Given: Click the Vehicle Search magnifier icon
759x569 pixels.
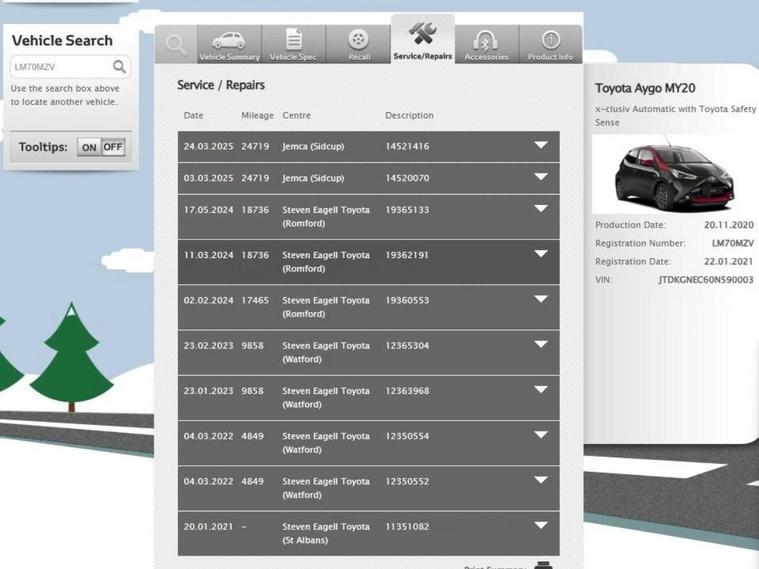Looking at the screenshot, I should coord(119,67).
